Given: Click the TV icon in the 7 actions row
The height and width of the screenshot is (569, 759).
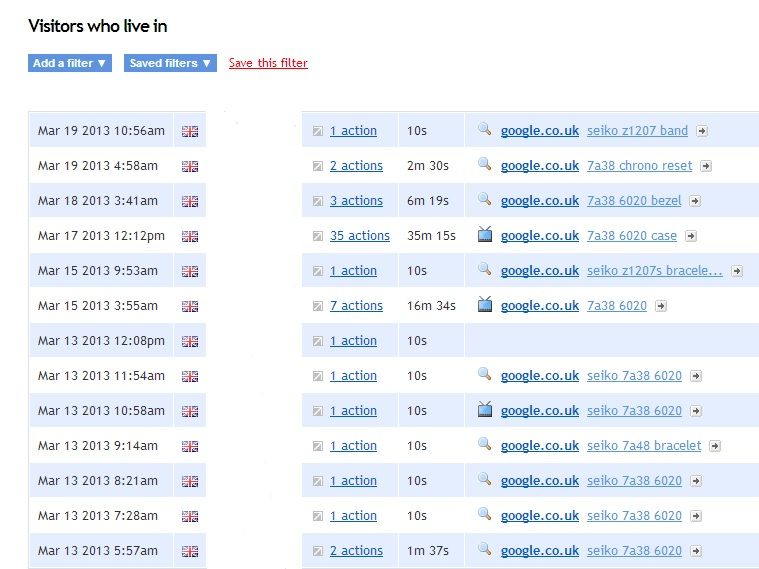Looking at the screenshot, I should [x=484, y=305].
